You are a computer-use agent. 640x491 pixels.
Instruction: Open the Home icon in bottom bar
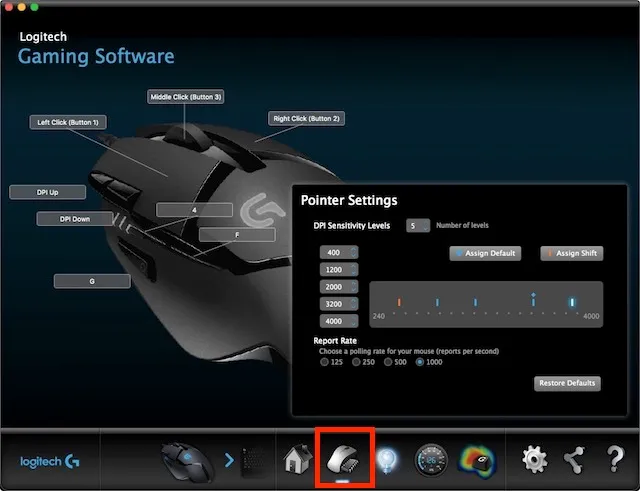297,459
